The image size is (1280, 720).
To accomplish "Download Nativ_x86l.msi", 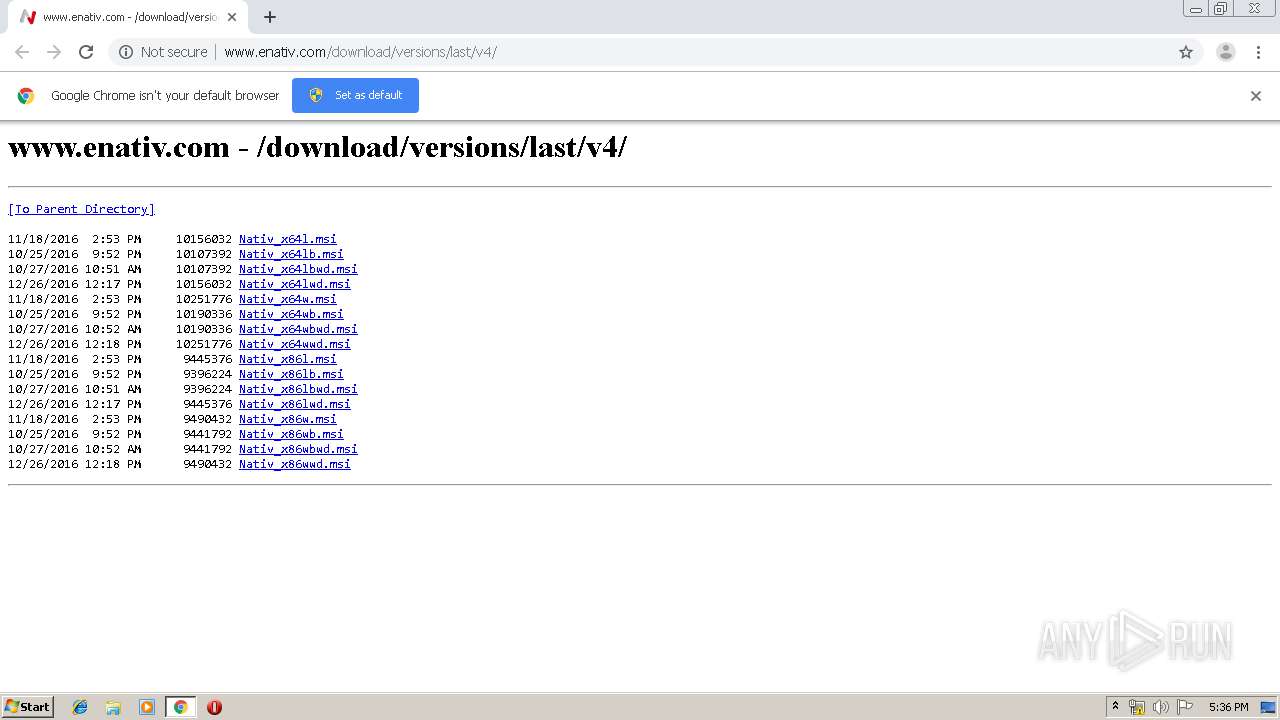I will (288, 359).
